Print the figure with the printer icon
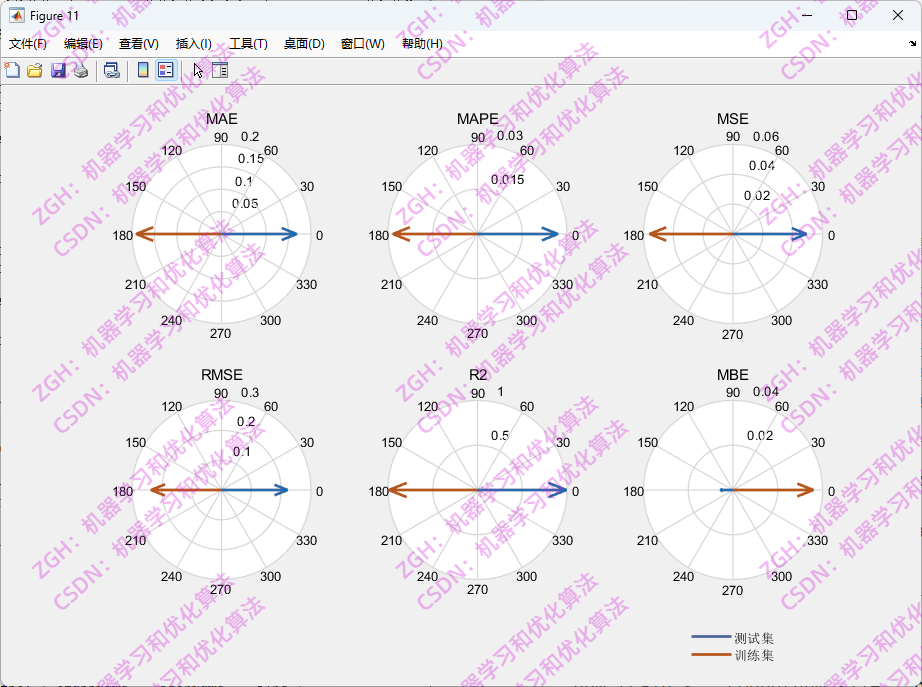Image resolution: width=922 pixels, height=687 pixels. coord(81,71)
